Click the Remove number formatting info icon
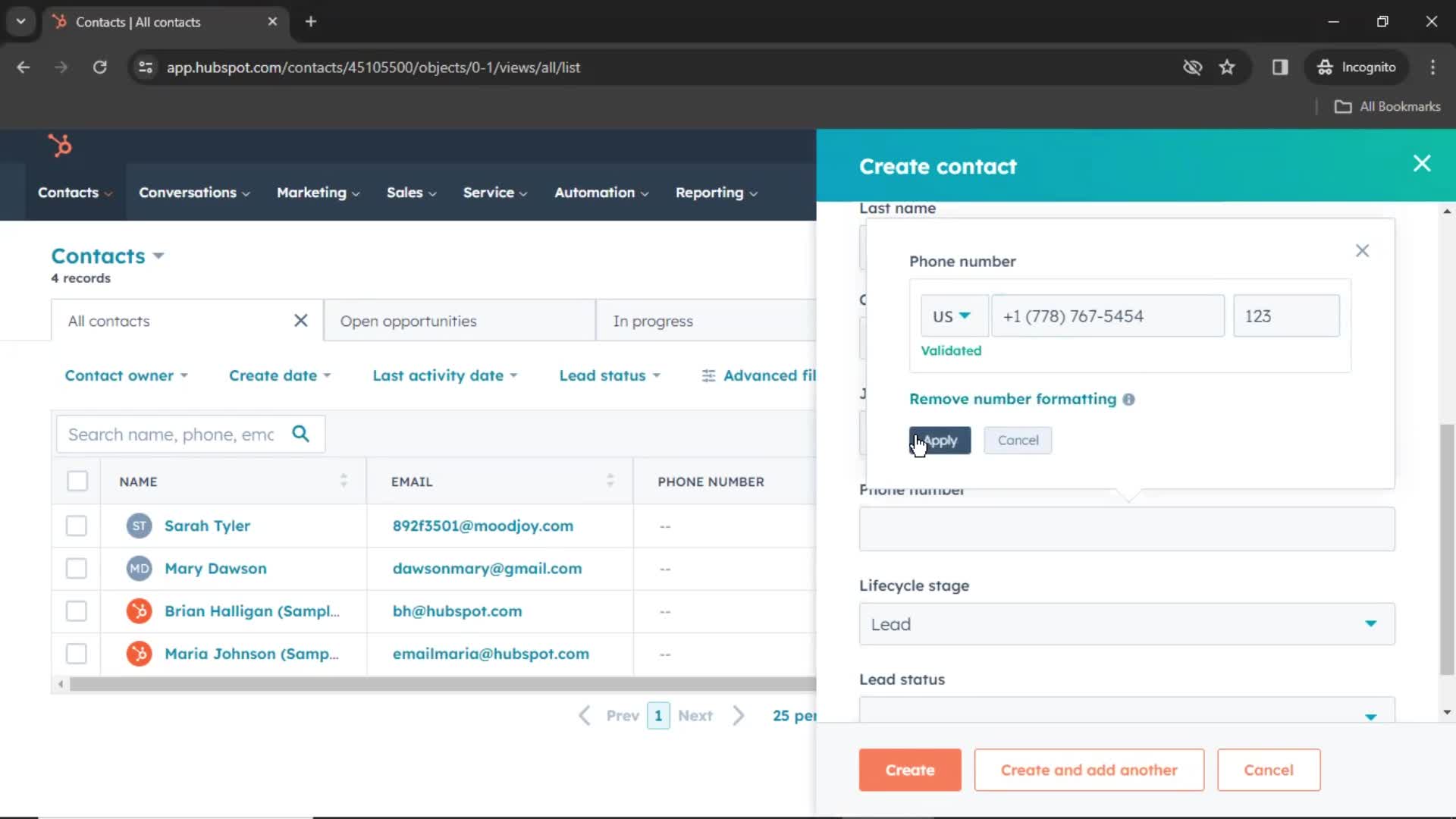The image size is (1456, 819). [1129, 399]
